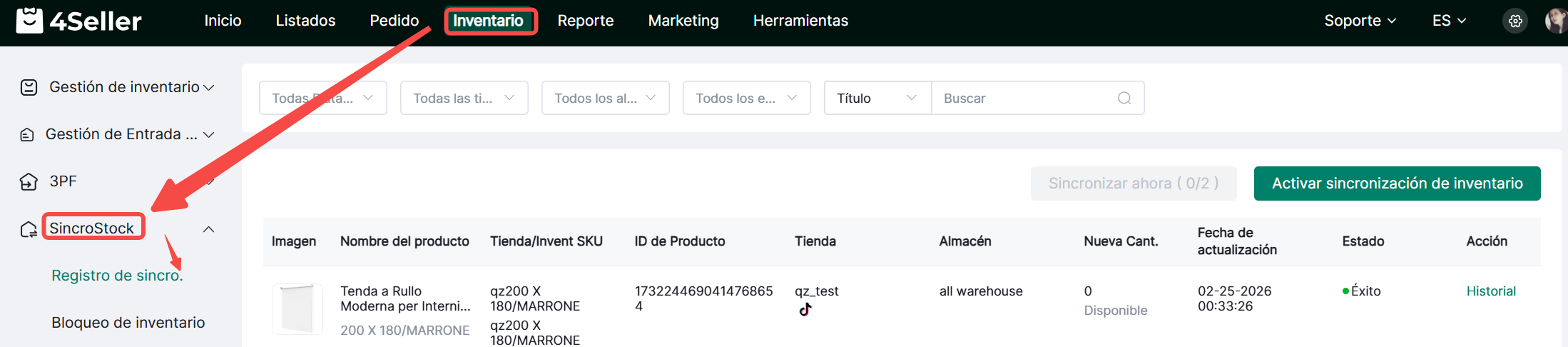This screenshot has height=347, width=1568.
Task: Go to the Pedido menu
Action: (x=394, y=21)
